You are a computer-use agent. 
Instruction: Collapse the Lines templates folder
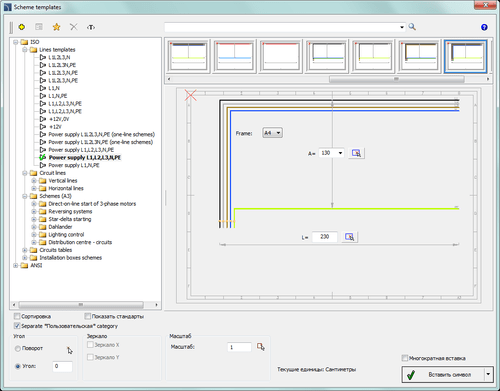click(25, 50)
